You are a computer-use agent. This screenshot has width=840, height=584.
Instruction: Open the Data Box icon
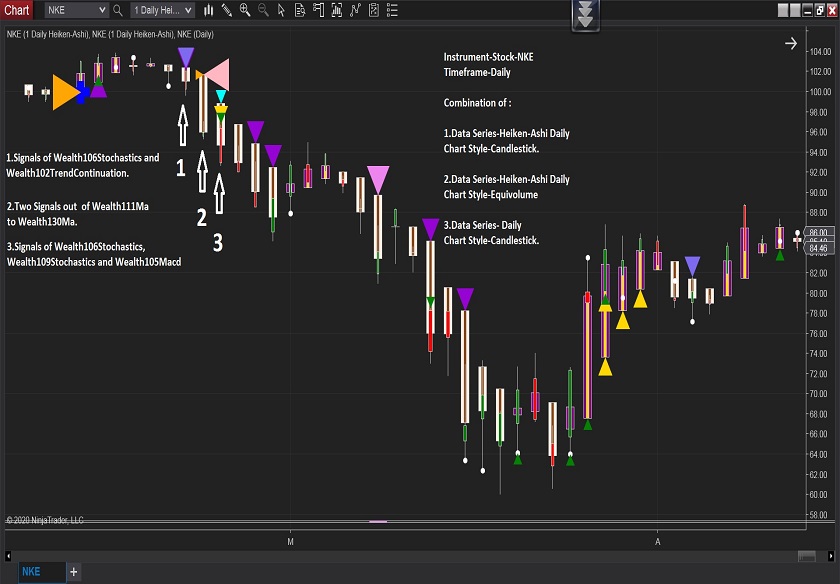click(299, 10)
